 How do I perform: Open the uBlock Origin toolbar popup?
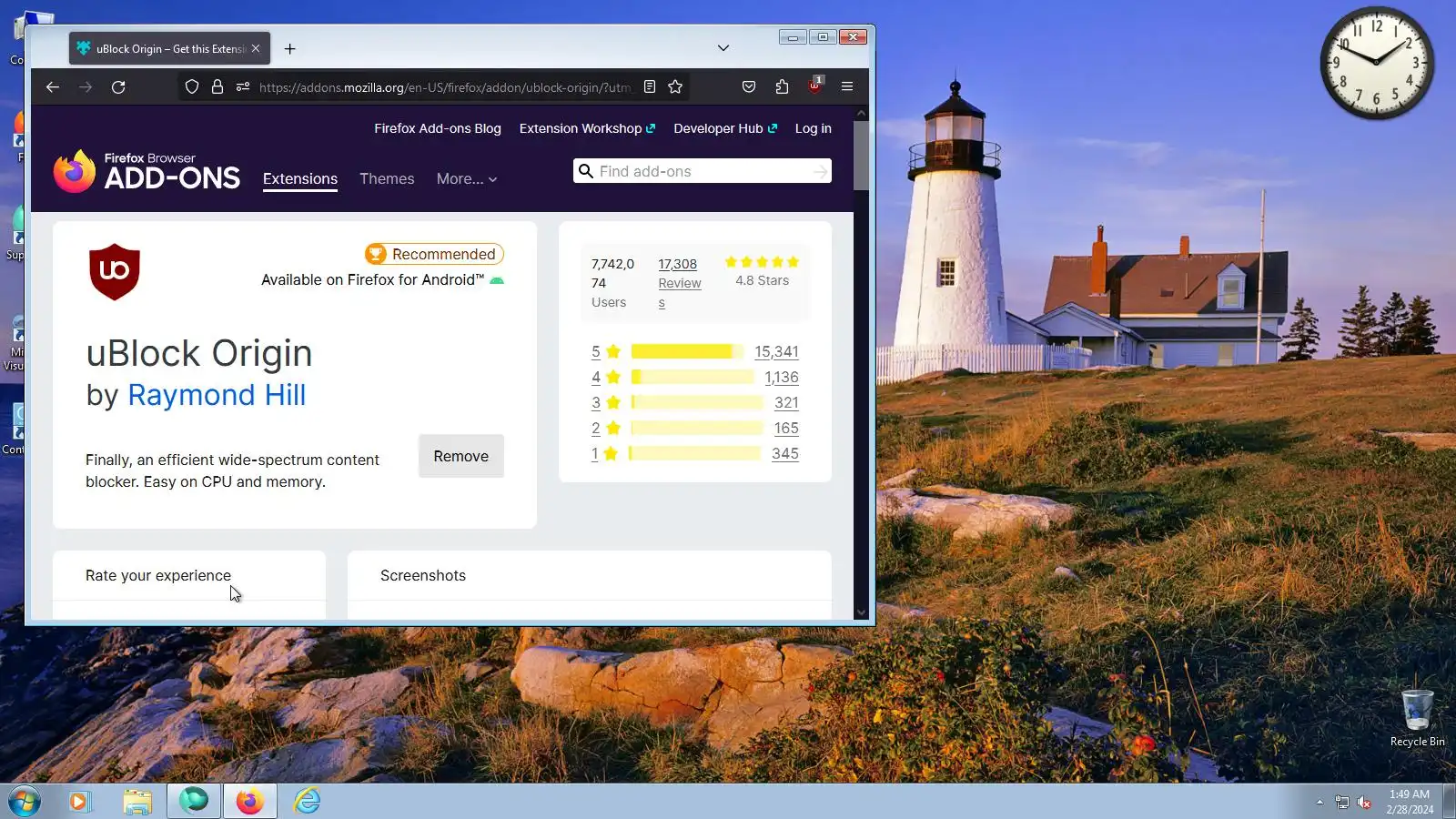814,86
